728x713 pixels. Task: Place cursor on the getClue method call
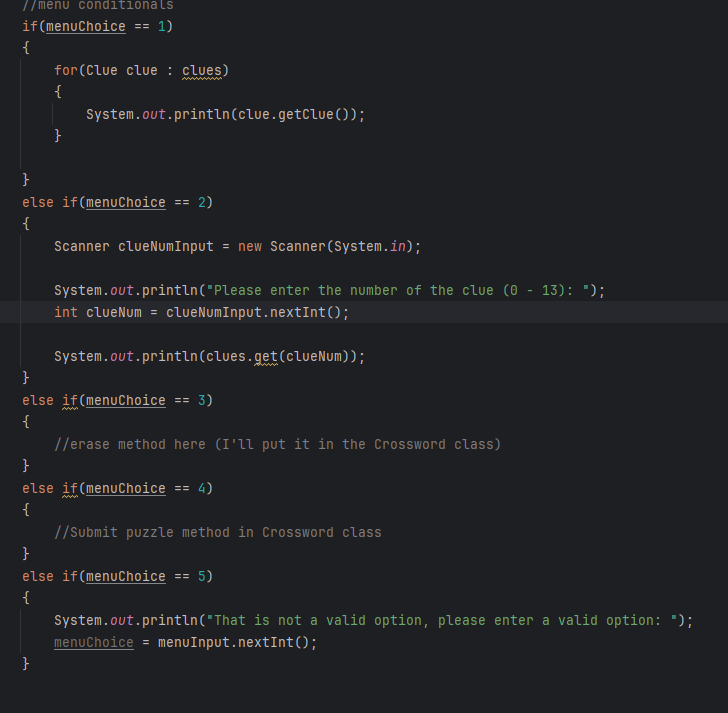(306, 114)
